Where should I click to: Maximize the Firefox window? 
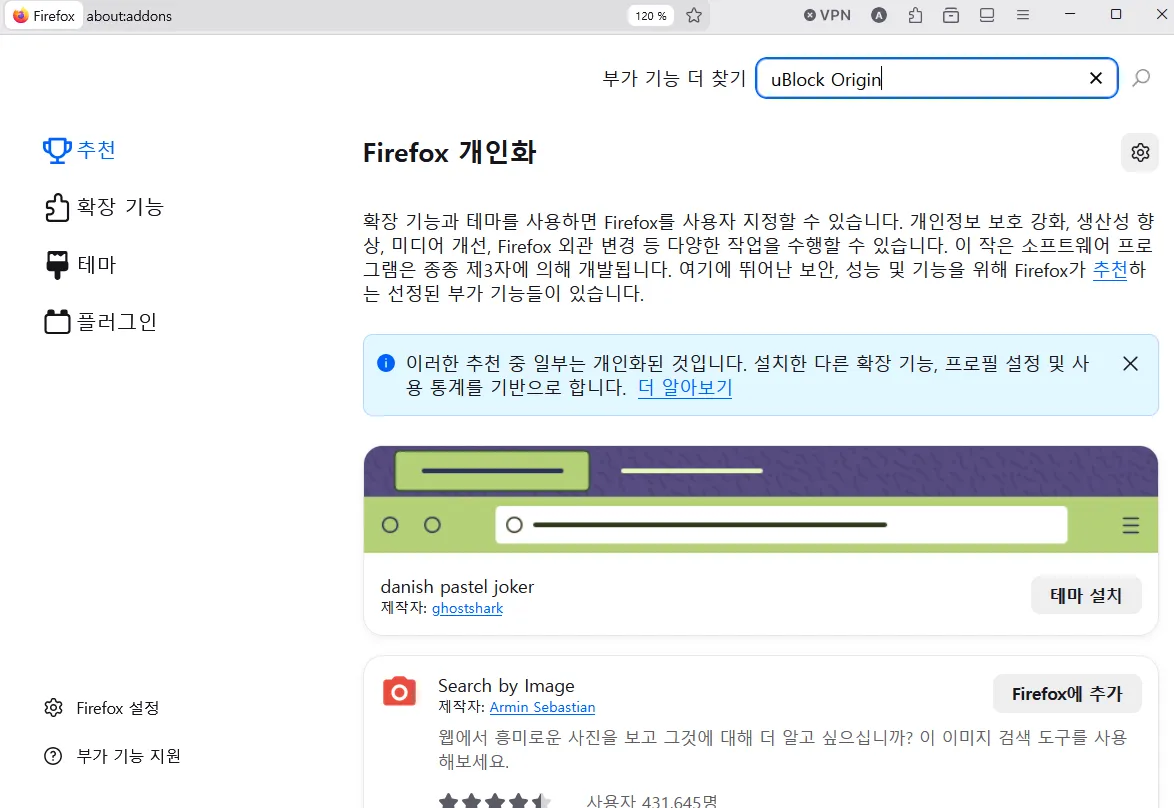click(1116, 14)
